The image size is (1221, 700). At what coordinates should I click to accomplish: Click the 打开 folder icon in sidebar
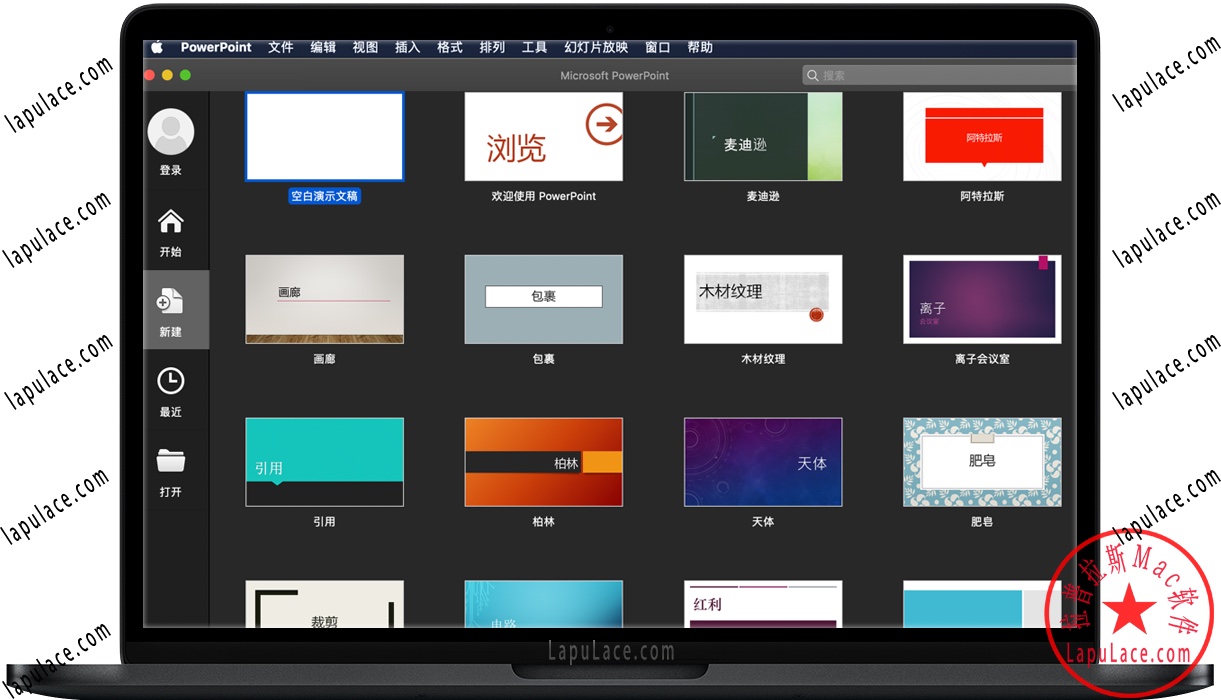[171, 461]
